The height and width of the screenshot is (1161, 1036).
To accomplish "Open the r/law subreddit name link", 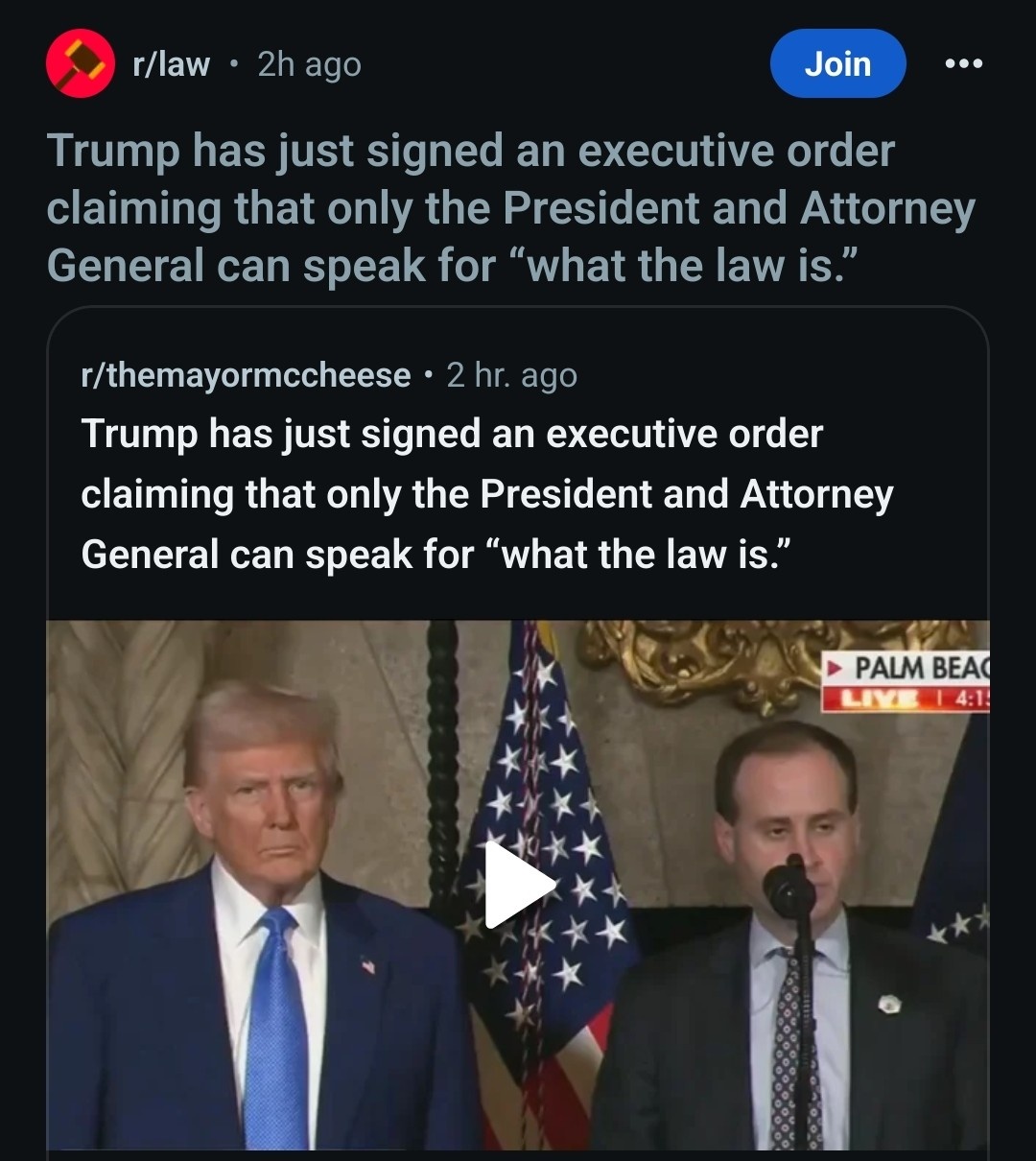I will tap(171, 64).
